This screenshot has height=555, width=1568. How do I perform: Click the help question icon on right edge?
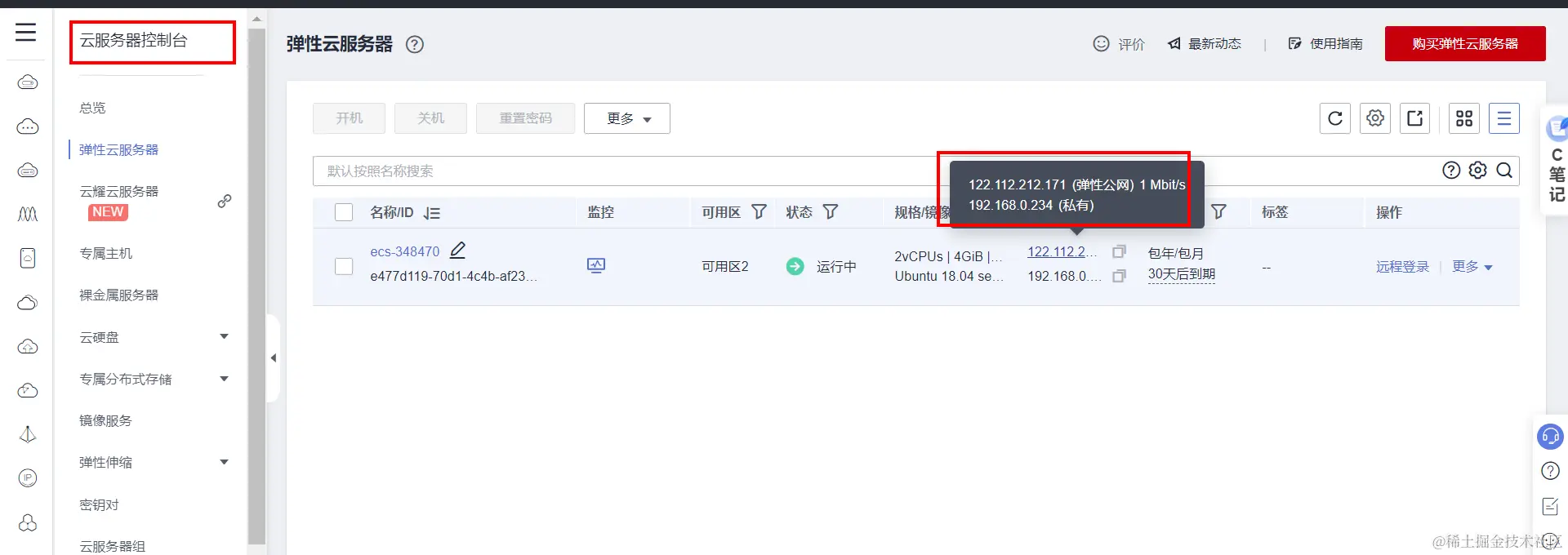pos(1550,471)
